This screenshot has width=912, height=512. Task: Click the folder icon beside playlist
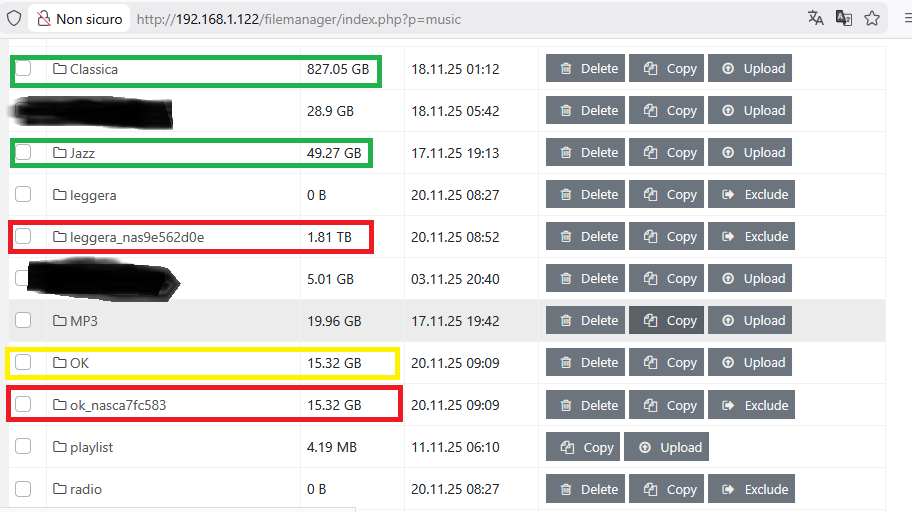60,447
